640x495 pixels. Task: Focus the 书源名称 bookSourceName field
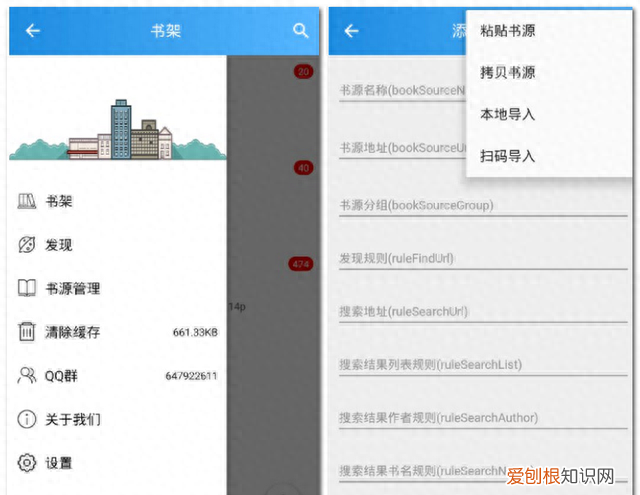click(402, 91)
